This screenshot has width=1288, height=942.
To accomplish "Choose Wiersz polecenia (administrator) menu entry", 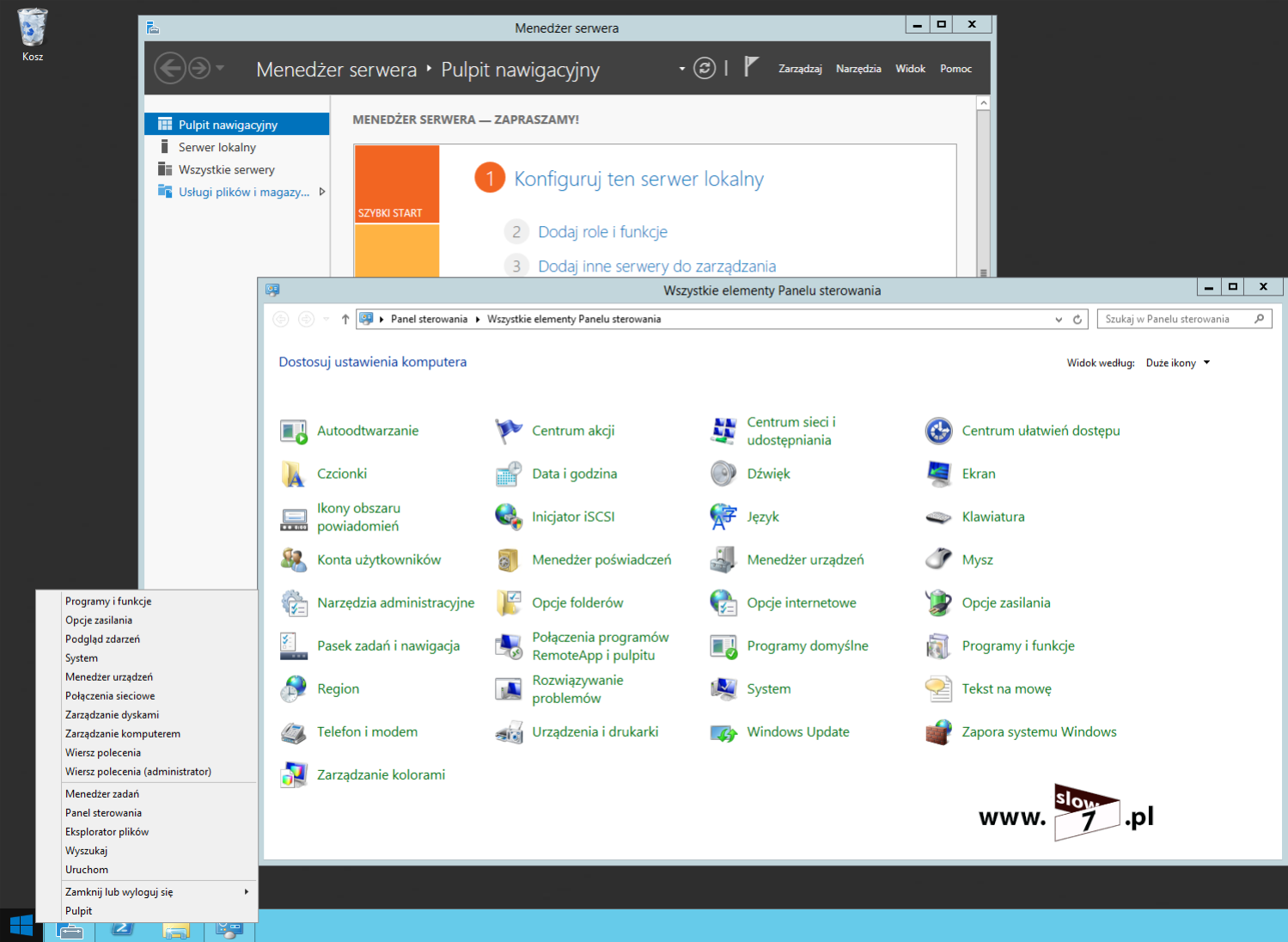I will (138, 772).
